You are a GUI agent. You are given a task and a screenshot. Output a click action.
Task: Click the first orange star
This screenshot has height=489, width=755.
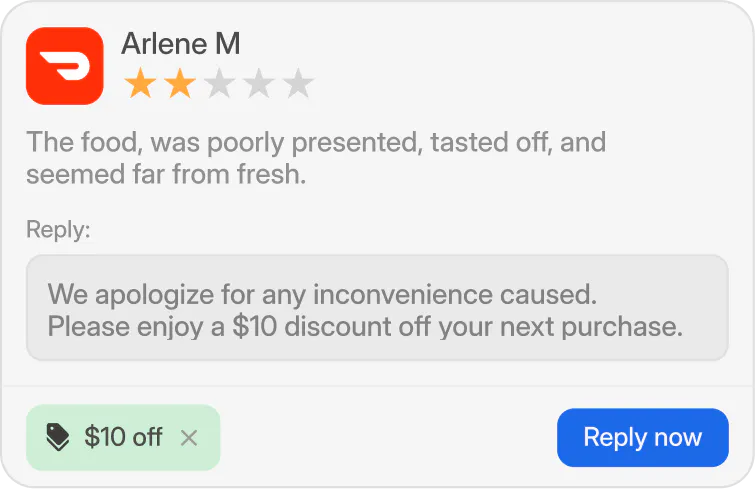point(140,85)
